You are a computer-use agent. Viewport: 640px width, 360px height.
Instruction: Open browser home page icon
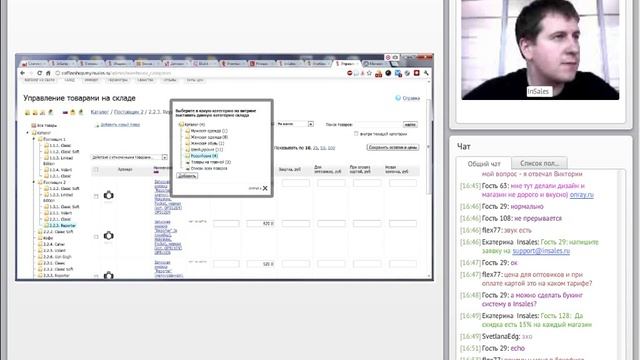pos(48,73)
